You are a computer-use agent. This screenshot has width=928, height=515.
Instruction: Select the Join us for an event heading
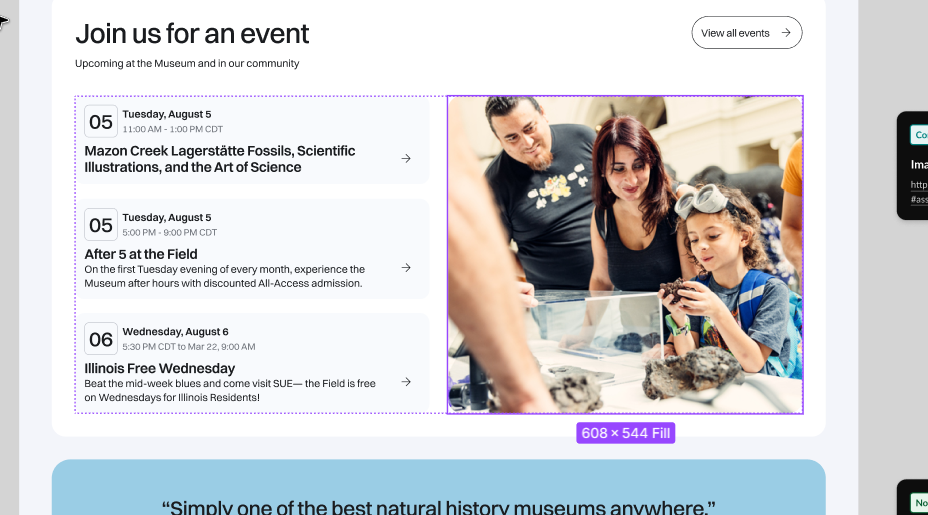(x=192, y=34)
